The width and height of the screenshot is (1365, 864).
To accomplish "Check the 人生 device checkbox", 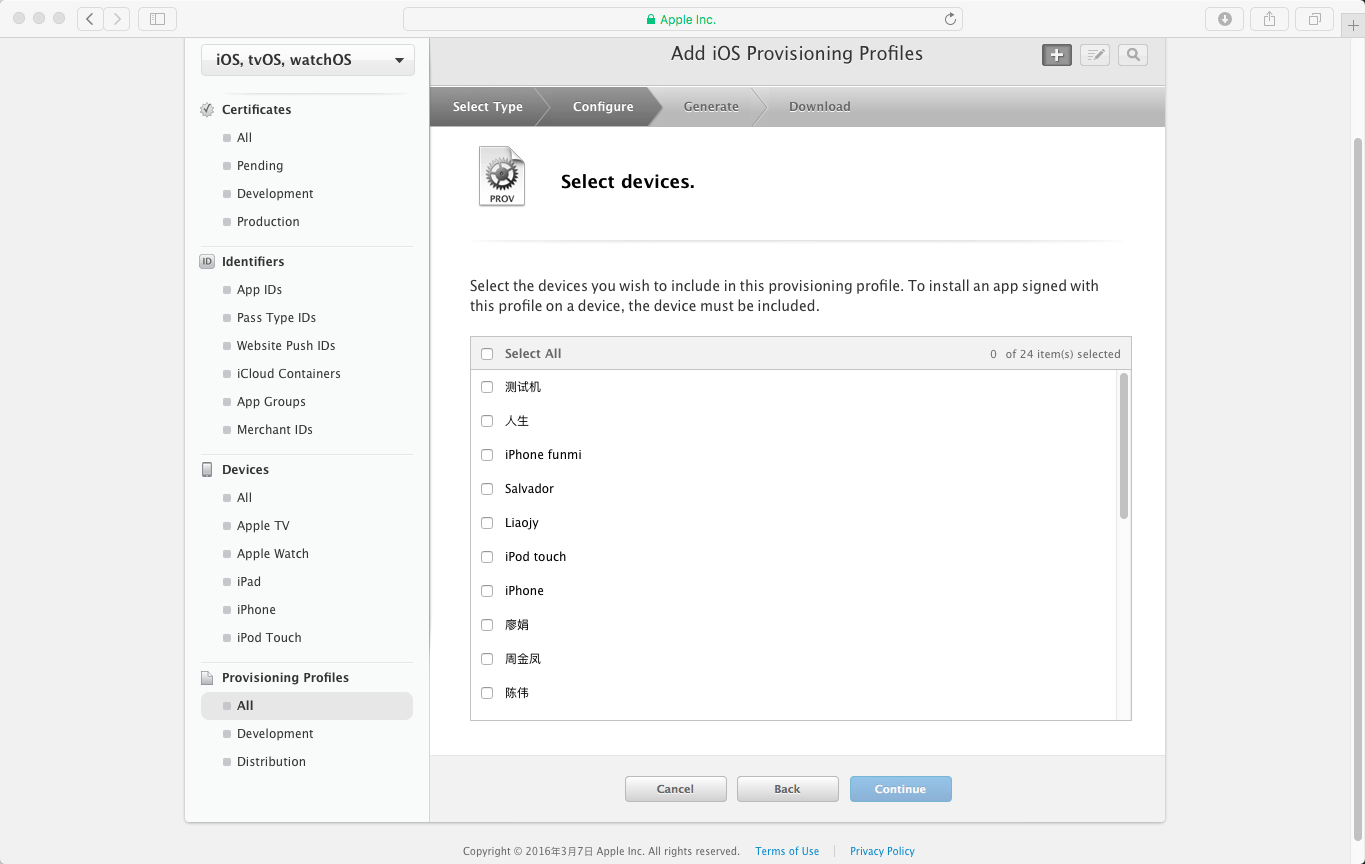I will (x=487, y=421).
